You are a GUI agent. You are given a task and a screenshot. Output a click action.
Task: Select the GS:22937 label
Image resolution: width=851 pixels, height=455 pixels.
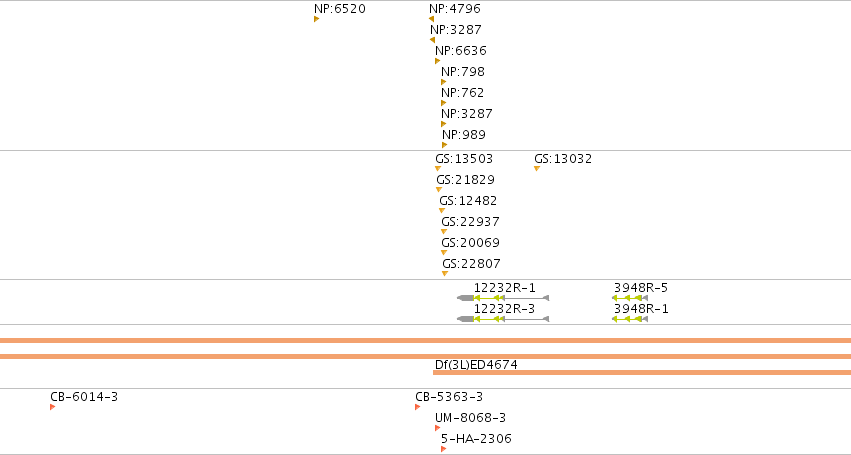470,222
